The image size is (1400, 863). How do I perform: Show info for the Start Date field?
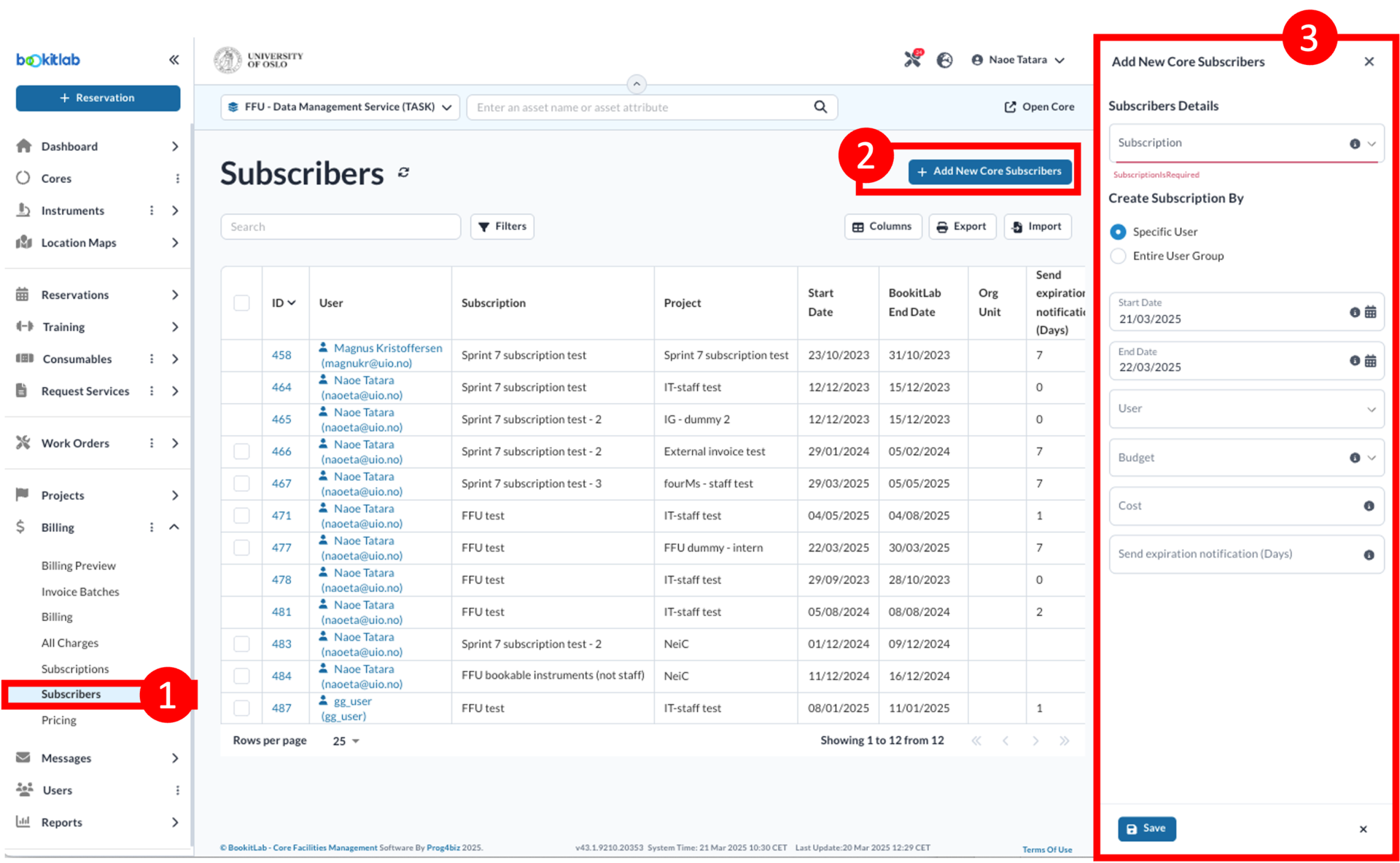(x=1355, y=312)
